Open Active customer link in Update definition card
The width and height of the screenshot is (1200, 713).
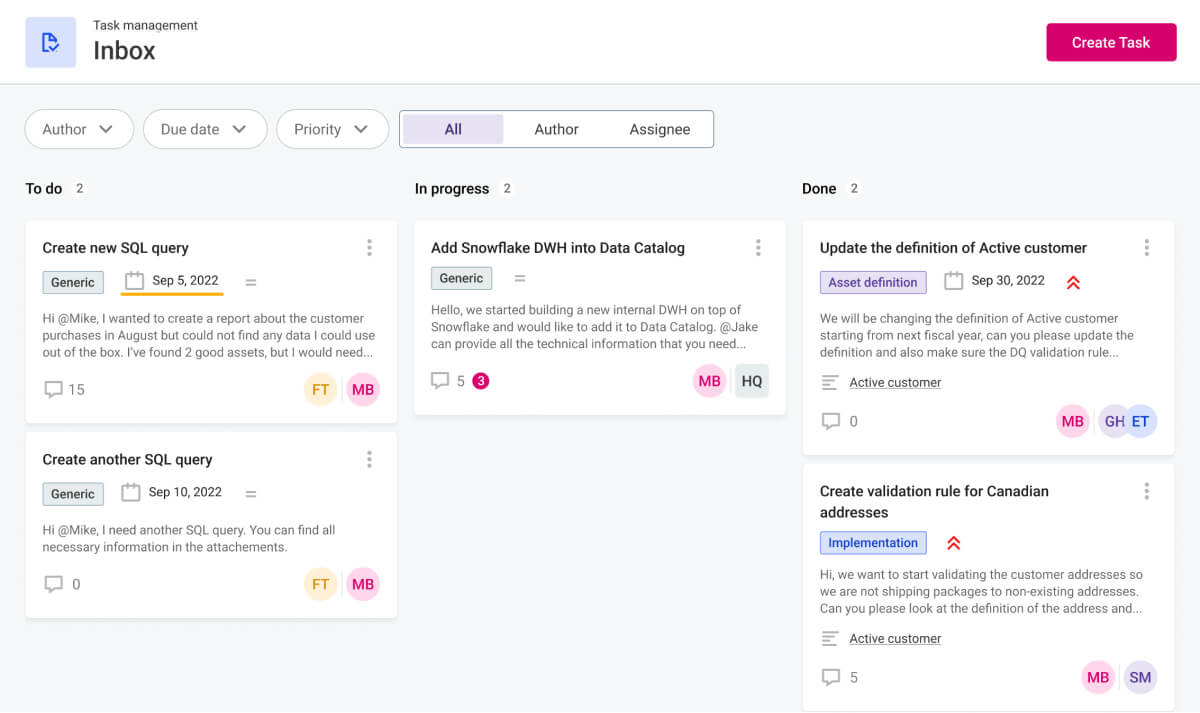895,382
